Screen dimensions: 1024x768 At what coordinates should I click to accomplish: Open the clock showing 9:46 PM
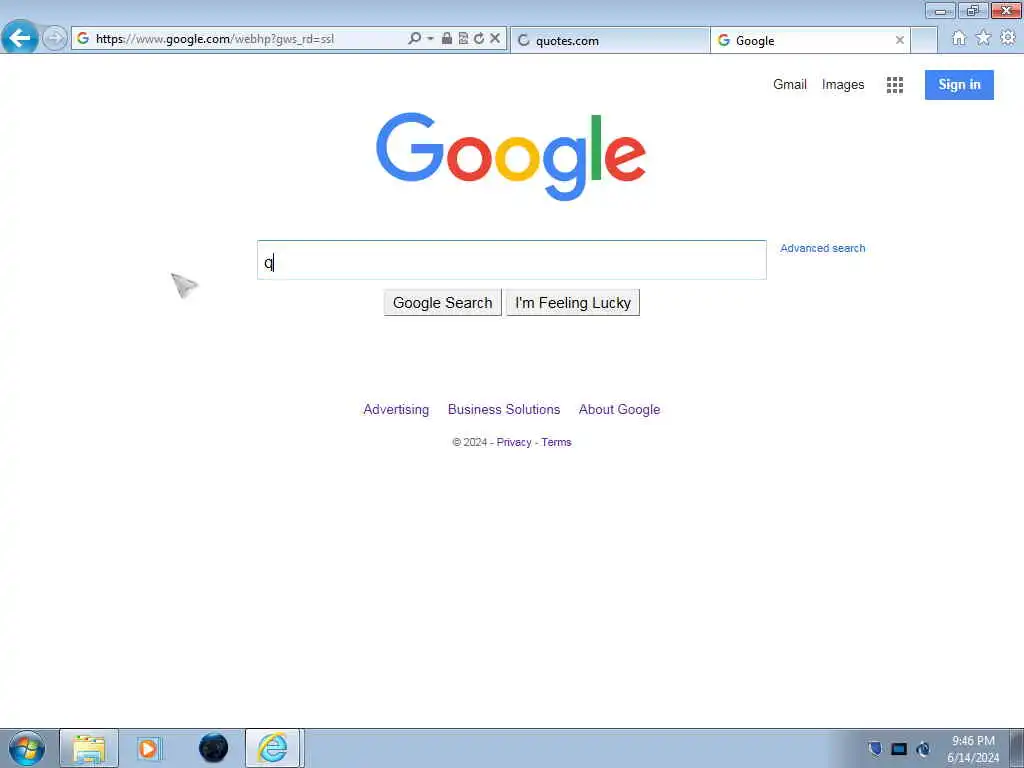click(972, 749)
